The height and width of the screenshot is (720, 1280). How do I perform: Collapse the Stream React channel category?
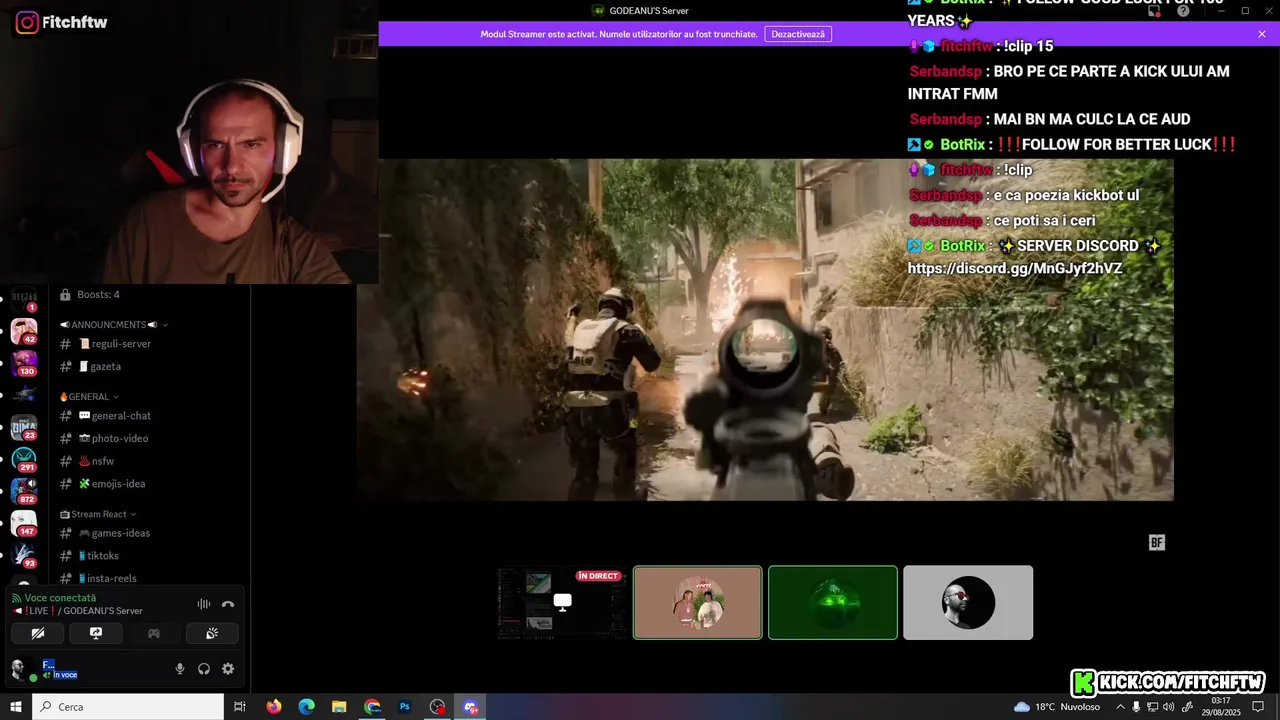click(98, 514)
